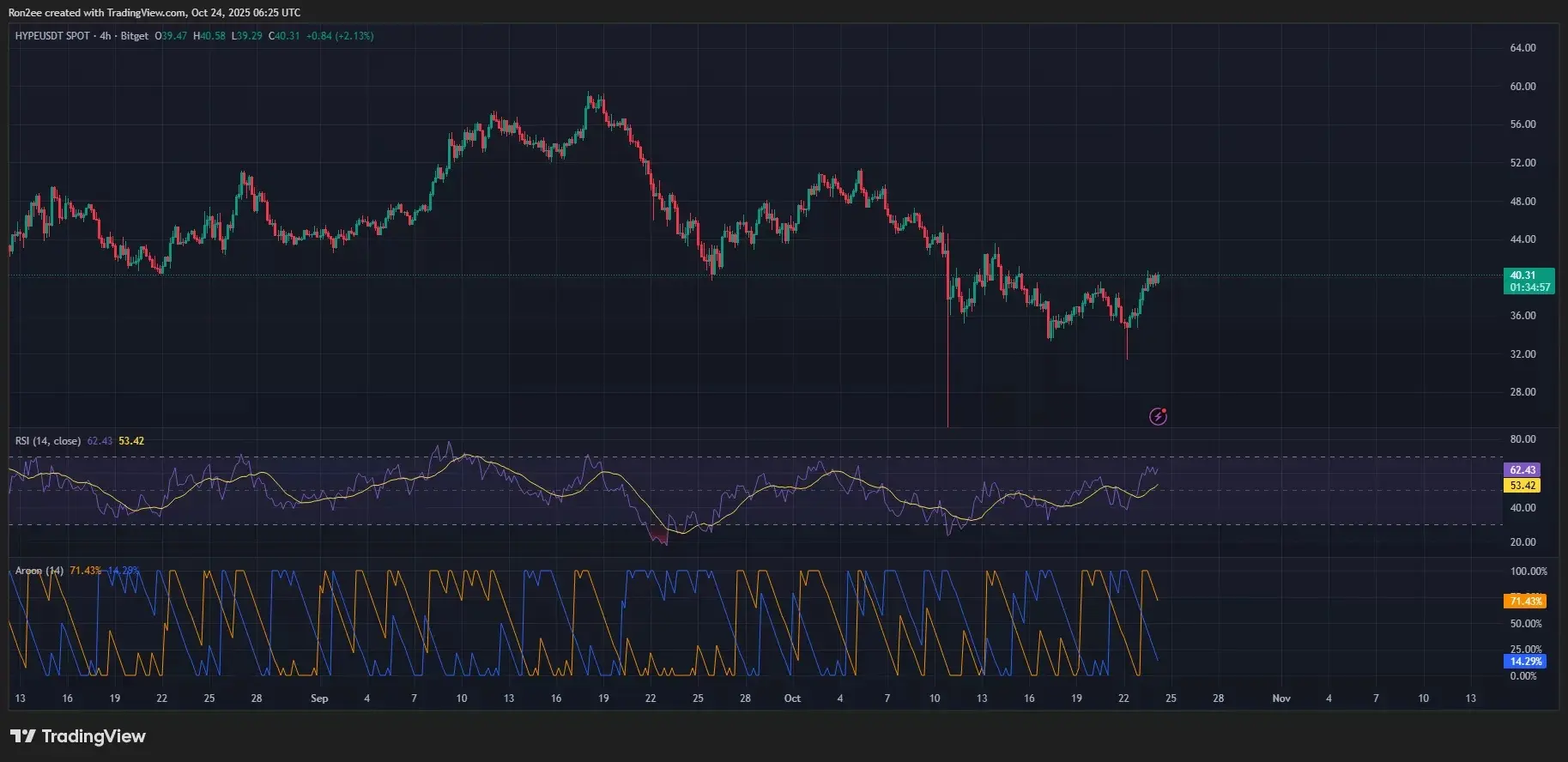Select the RSI (14, close) indicator legend

[x=48, y=441]
